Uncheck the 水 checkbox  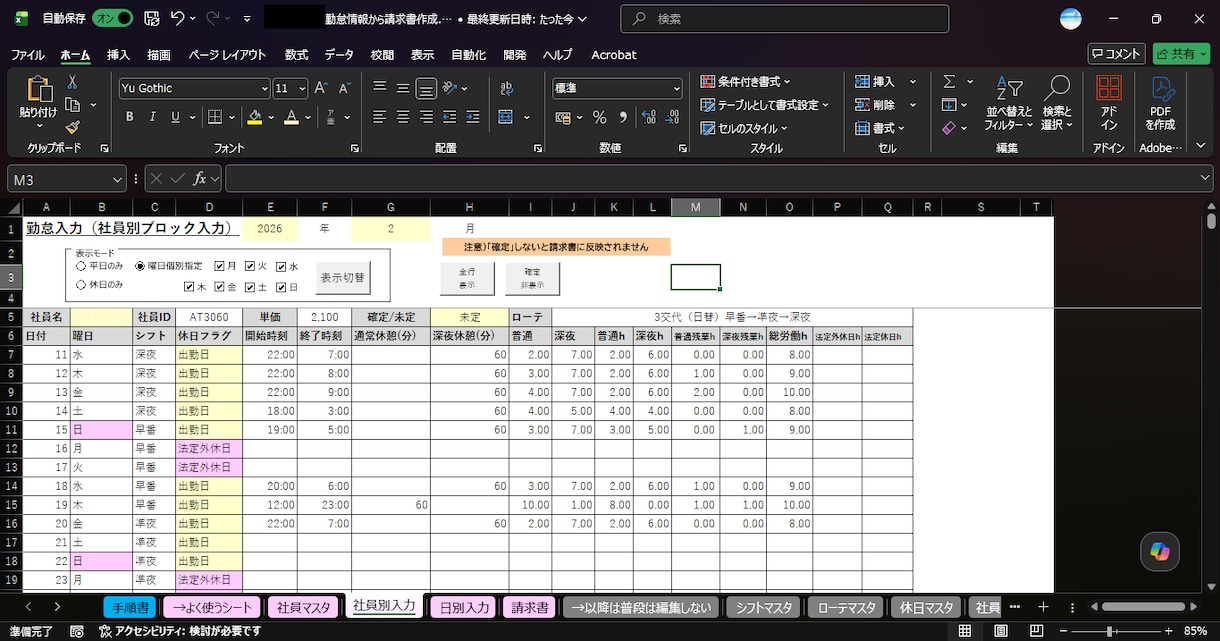(281, 267)
